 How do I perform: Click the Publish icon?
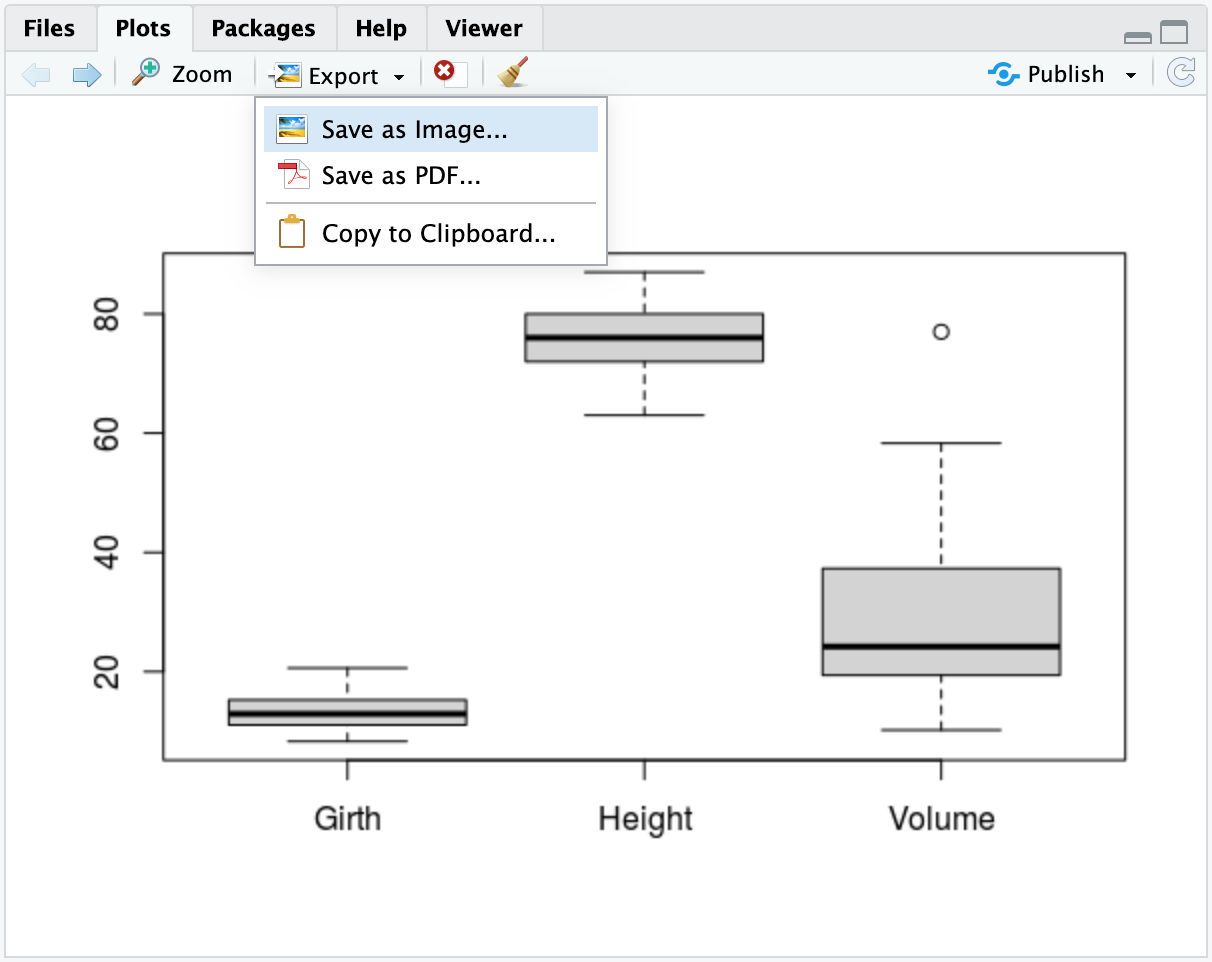(x=1003, y=74)
